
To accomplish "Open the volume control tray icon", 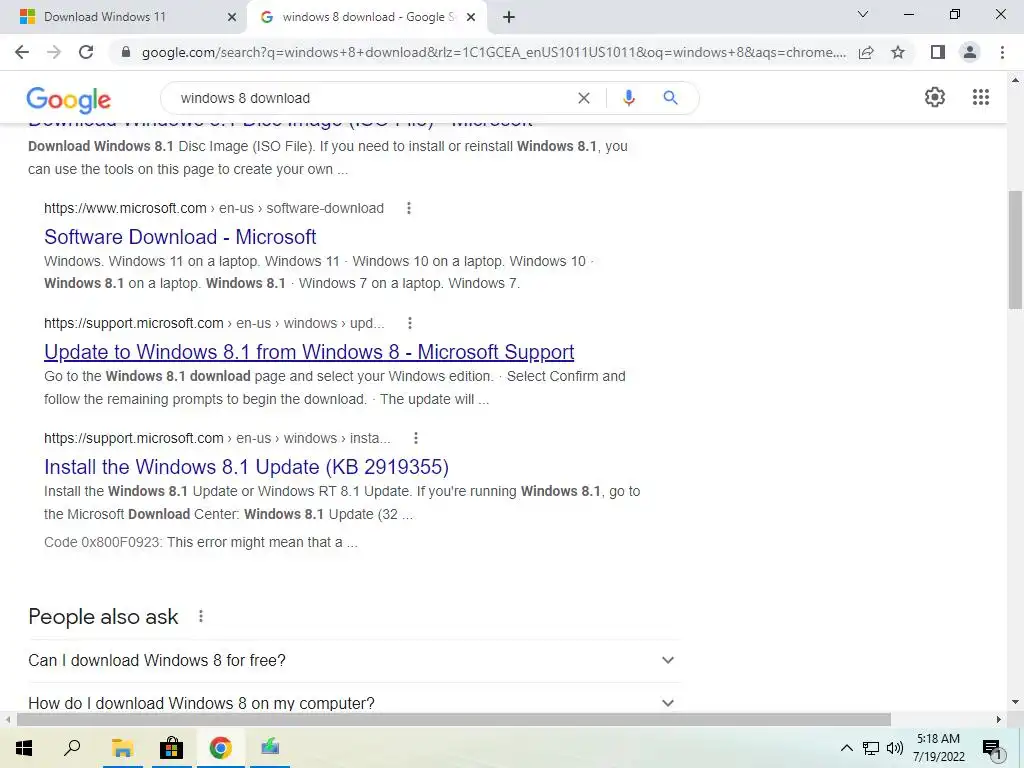I will pyautogui.click(x=895, y=748).
